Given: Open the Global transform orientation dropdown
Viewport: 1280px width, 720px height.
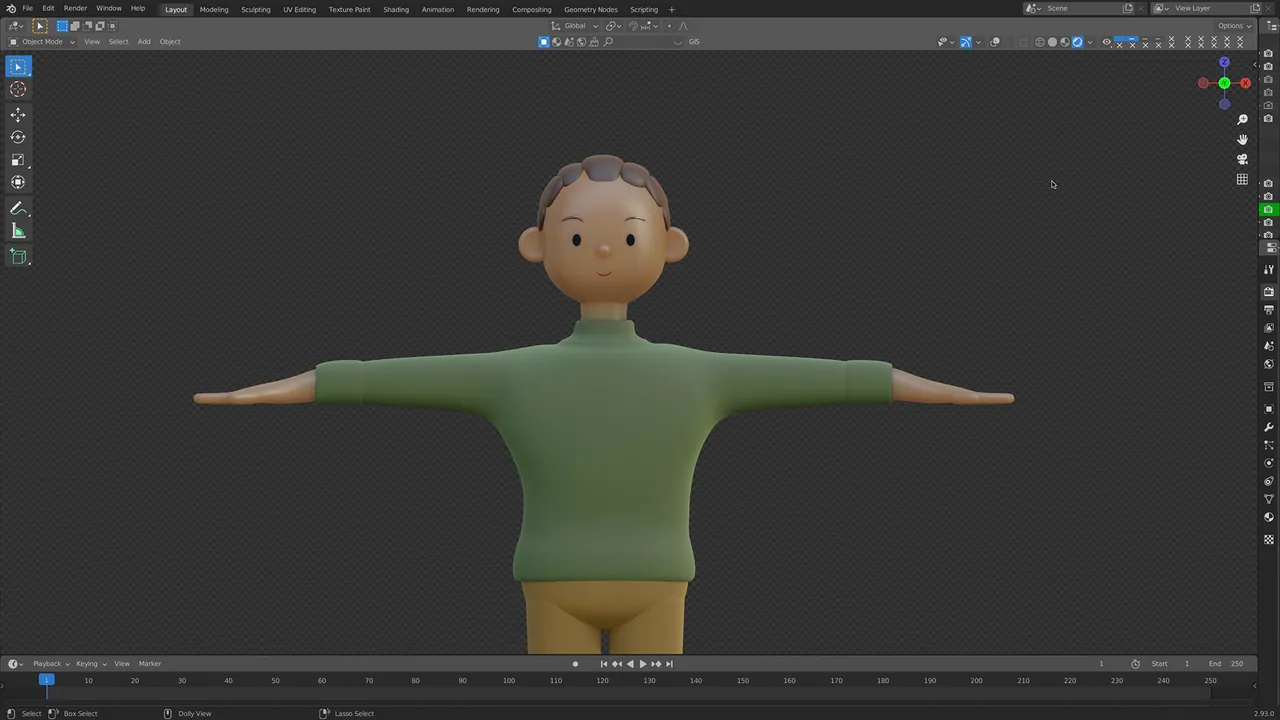Looking at the screenshot, I should coord(574,25).
